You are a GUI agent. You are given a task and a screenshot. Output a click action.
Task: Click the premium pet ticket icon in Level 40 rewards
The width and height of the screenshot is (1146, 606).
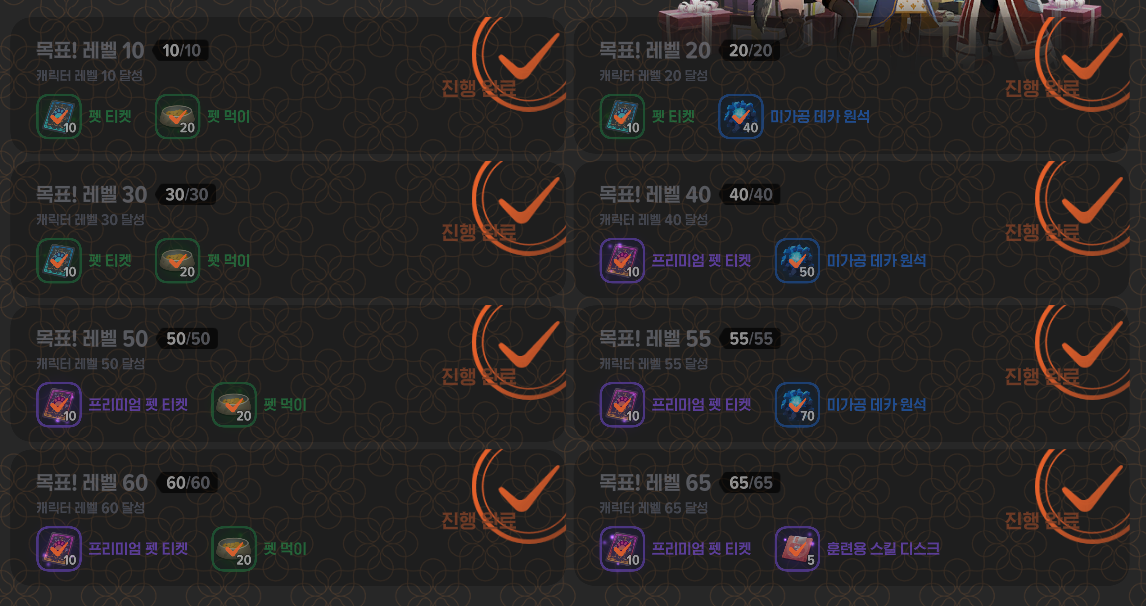tap(623, 260)
